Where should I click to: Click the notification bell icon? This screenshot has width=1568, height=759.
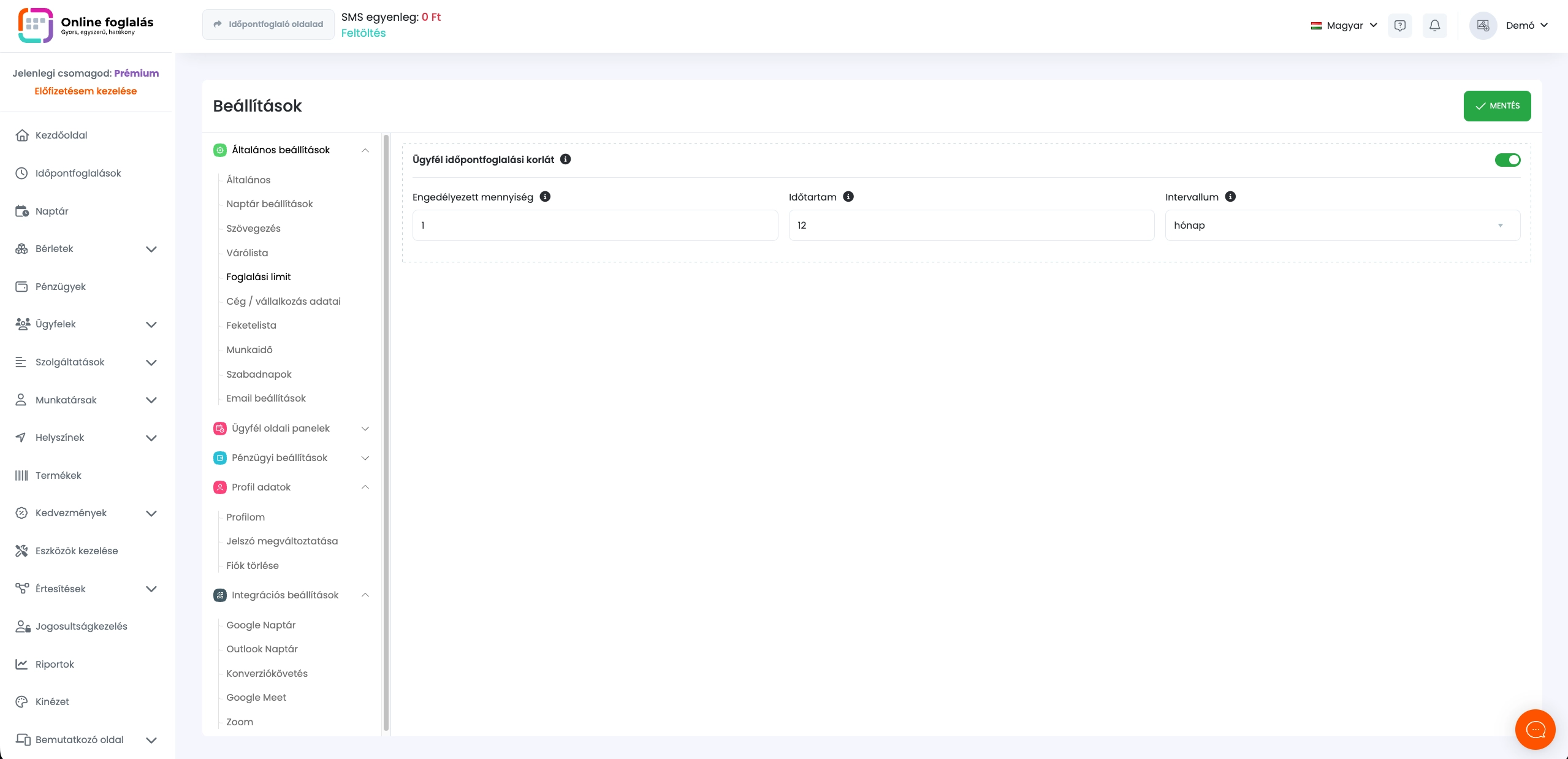click(x=1434, y=26)
